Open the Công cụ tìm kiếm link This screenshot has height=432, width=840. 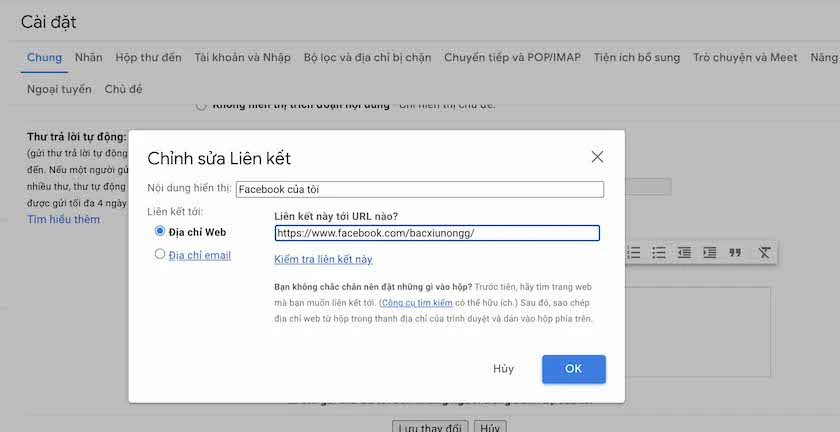(417, 303)
